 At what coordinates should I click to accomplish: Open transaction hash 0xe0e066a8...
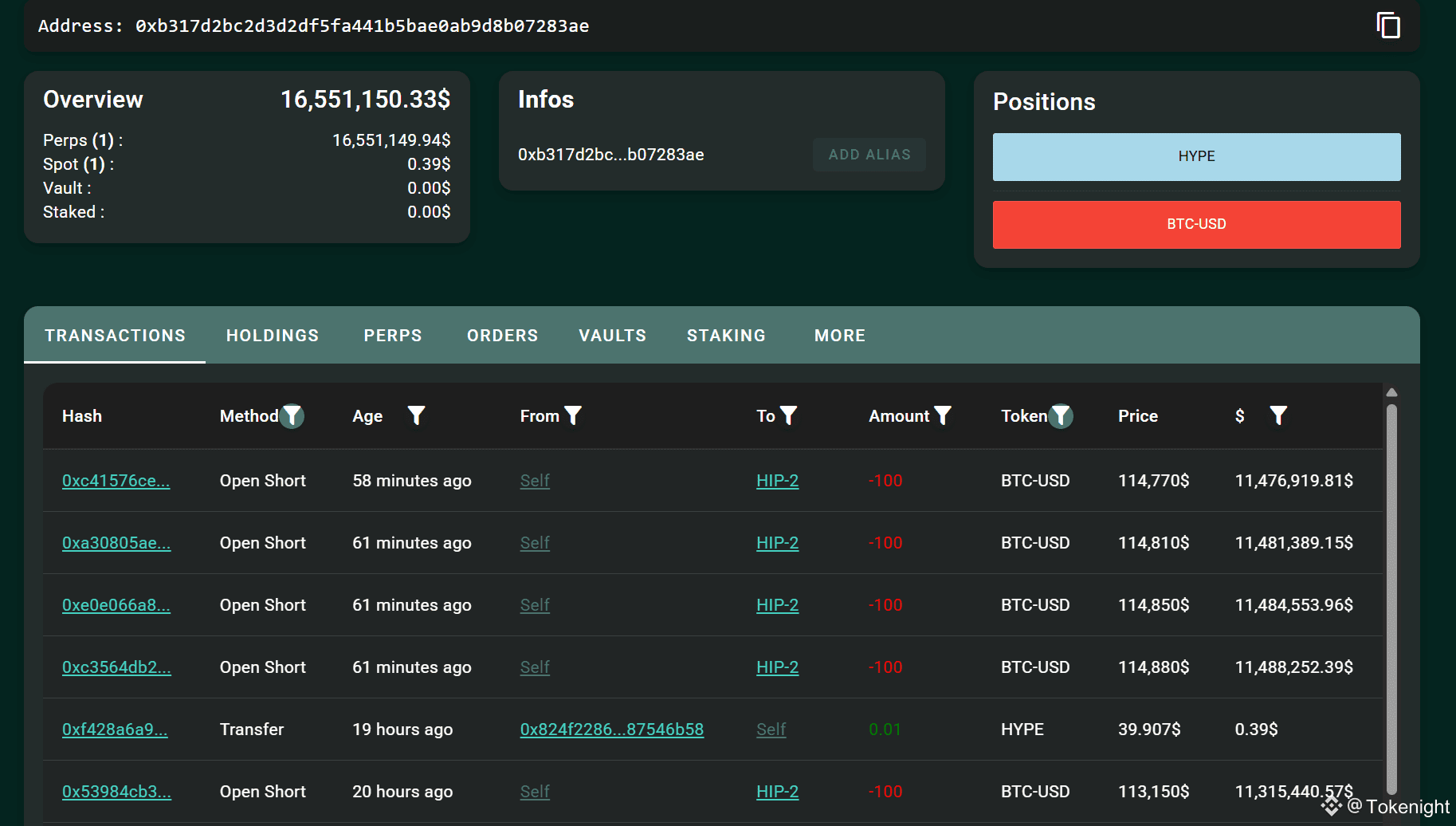click(x=116, y=605)
